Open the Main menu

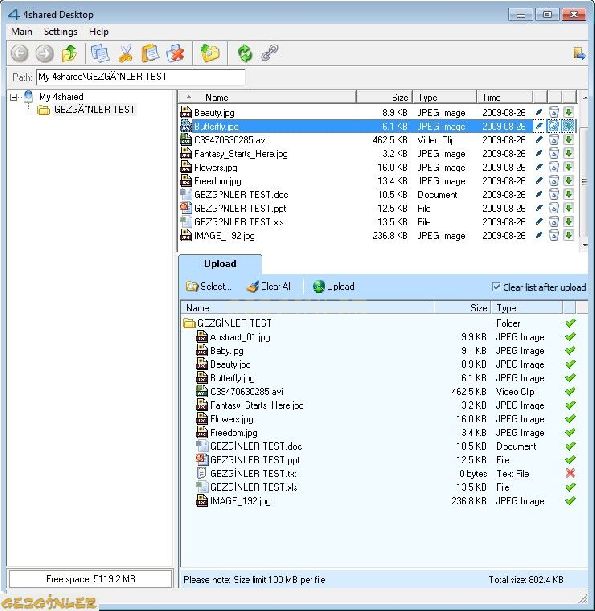[x=22, y=32]
